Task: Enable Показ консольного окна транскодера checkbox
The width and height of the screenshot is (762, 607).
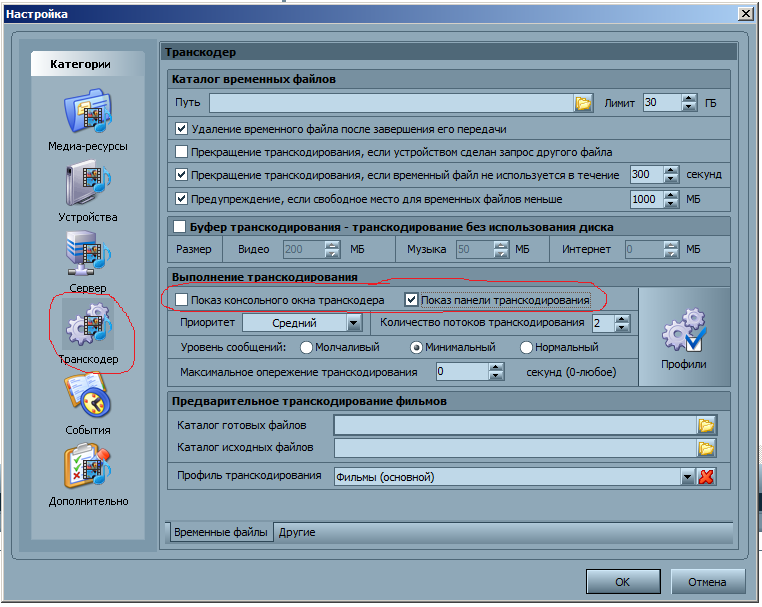Action: pyautogui.click(x=182, y=300)
